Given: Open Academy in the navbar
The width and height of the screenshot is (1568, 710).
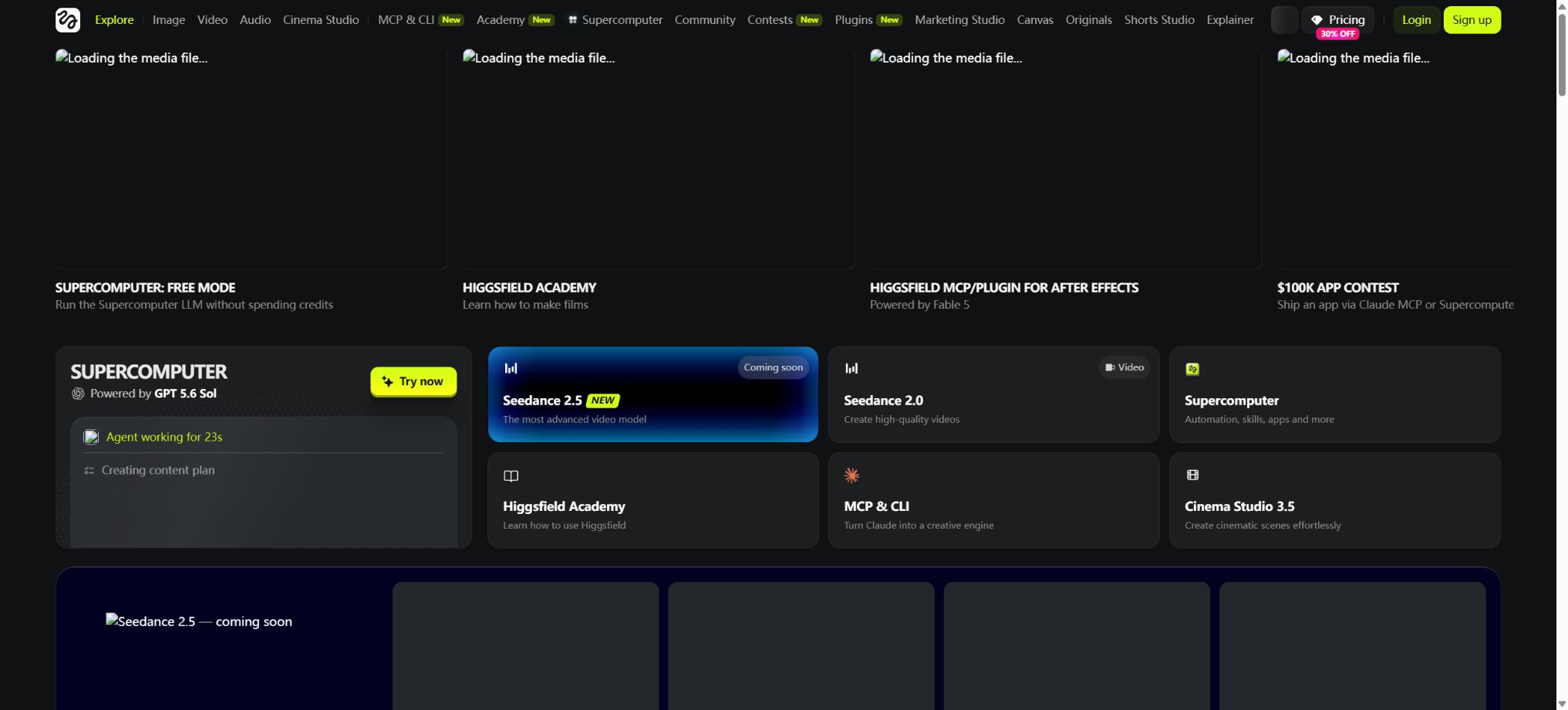Looking at the screenshot, I should 514,20.
